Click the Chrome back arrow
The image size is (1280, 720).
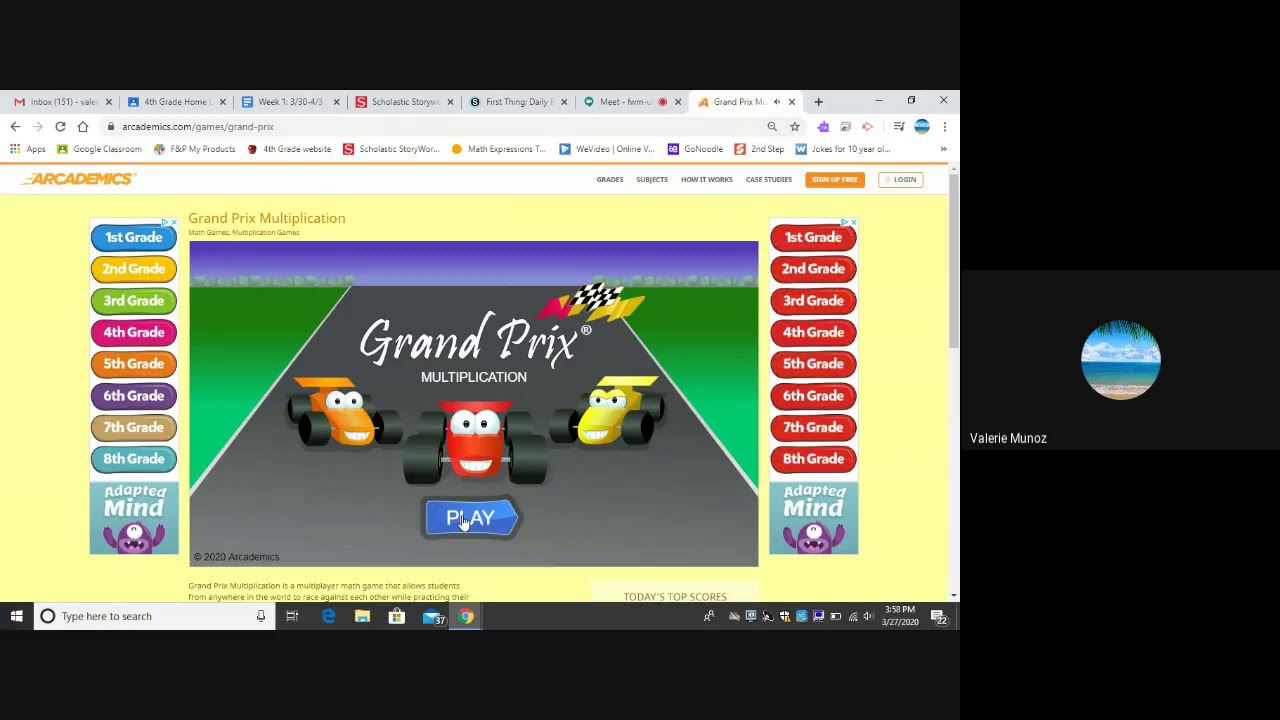click(x=15, y=127)
